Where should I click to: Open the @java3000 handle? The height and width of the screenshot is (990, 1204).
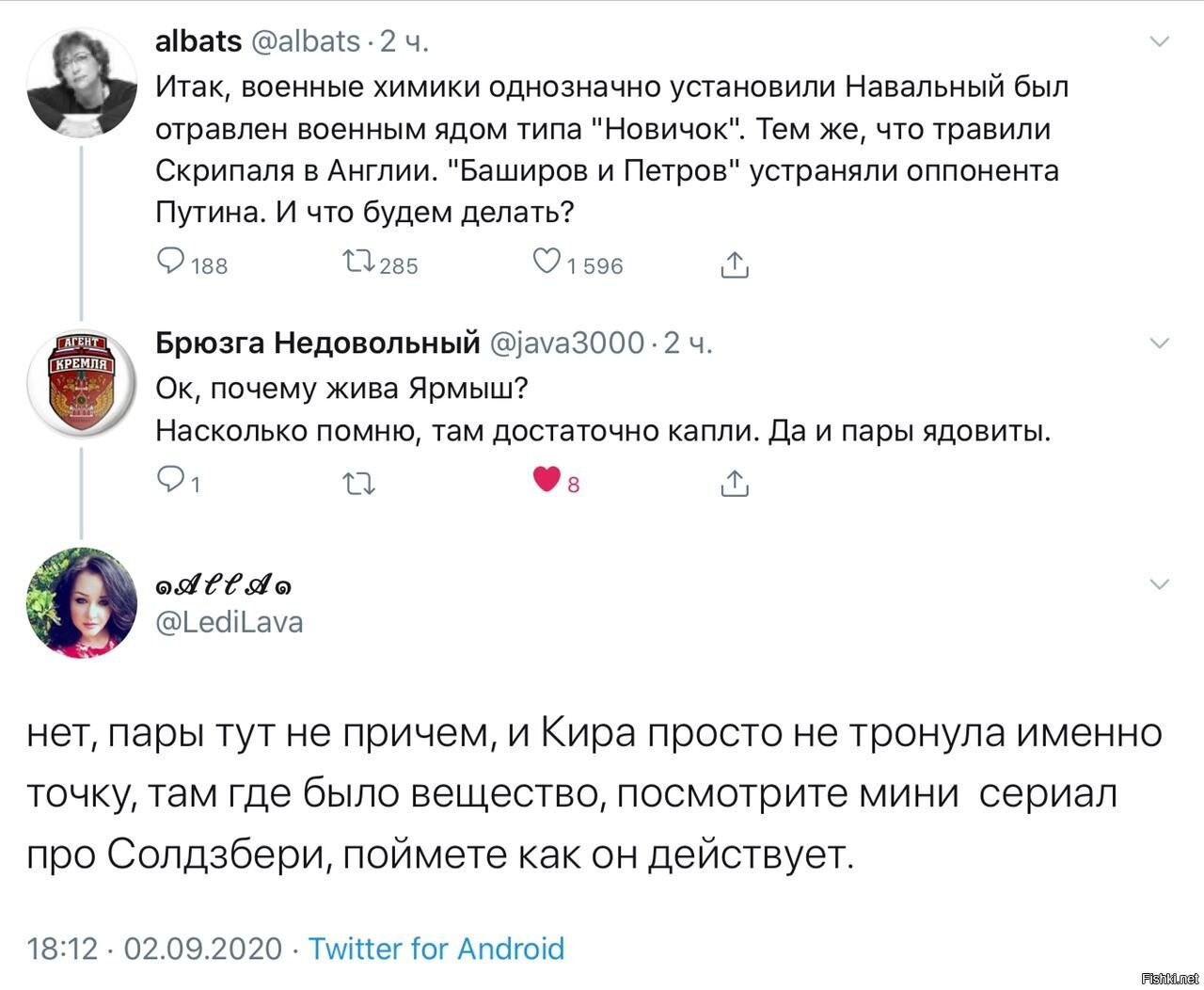tap(568, 343)
